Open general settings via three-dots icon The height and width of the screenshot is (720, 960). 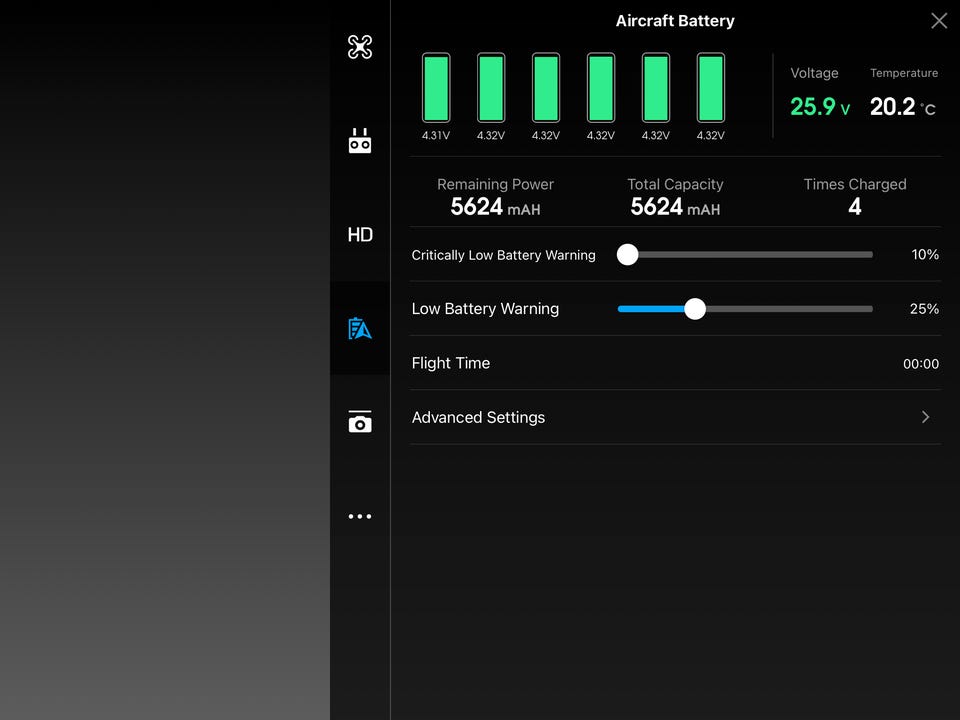point(360,517)
